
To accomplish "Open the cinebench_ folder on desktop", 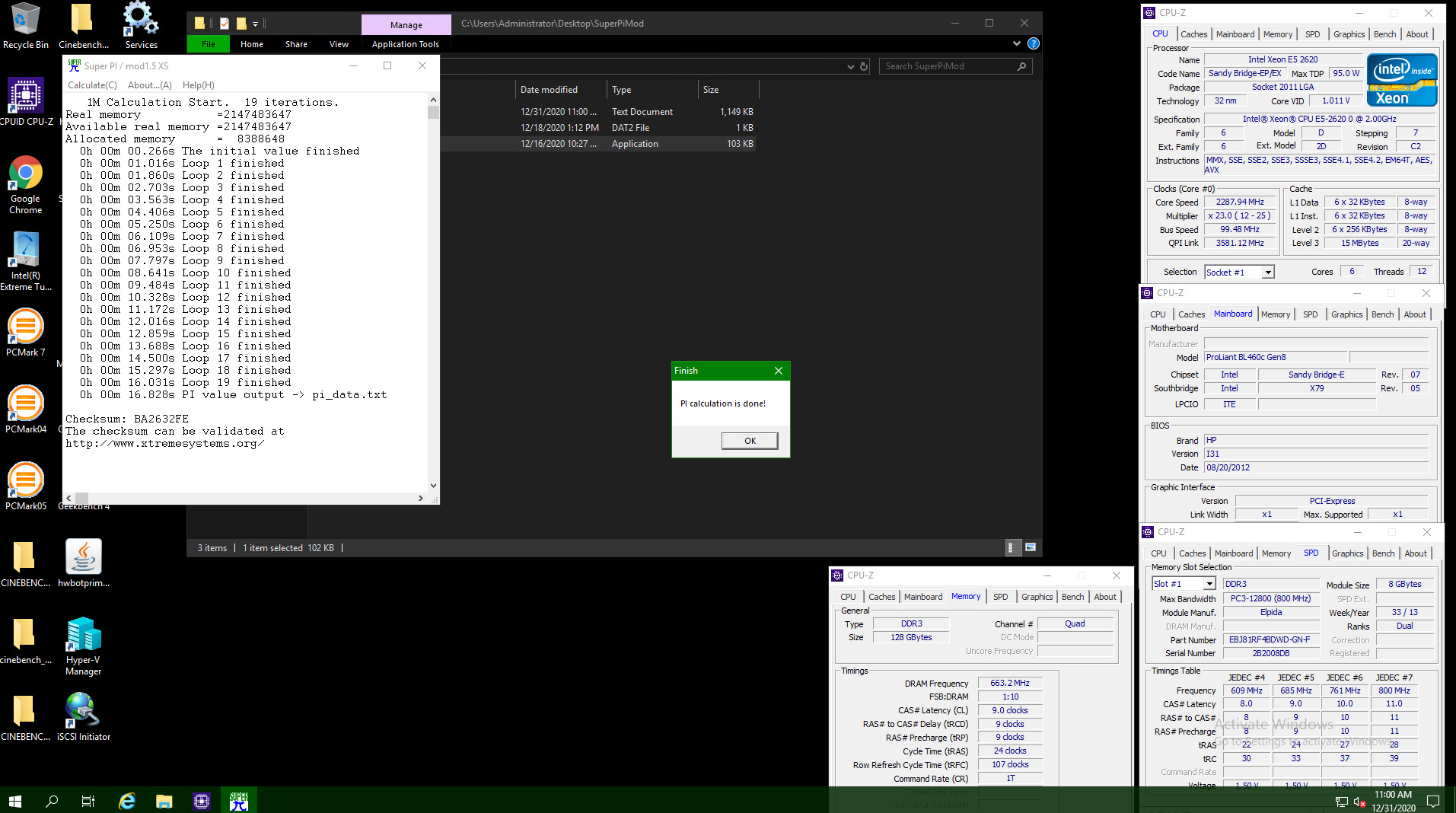I will [25, 640].
